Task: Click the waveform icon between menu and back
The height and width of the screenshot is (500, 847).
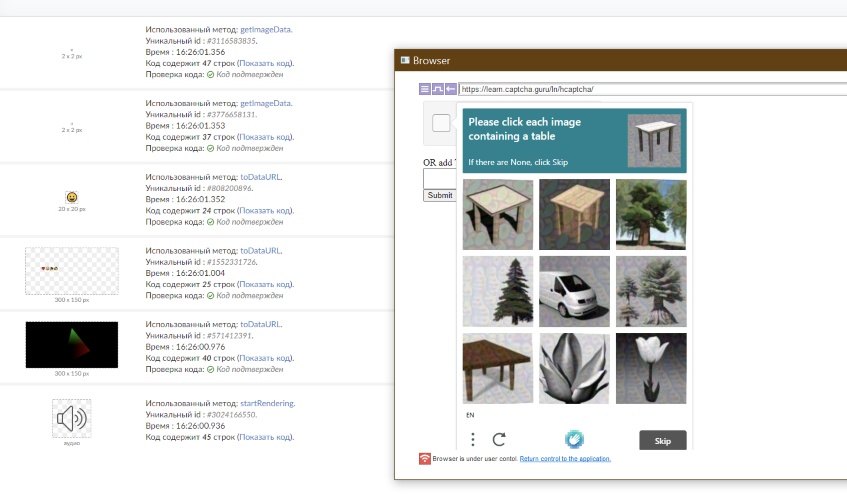Action: click(x=437, y=89)
